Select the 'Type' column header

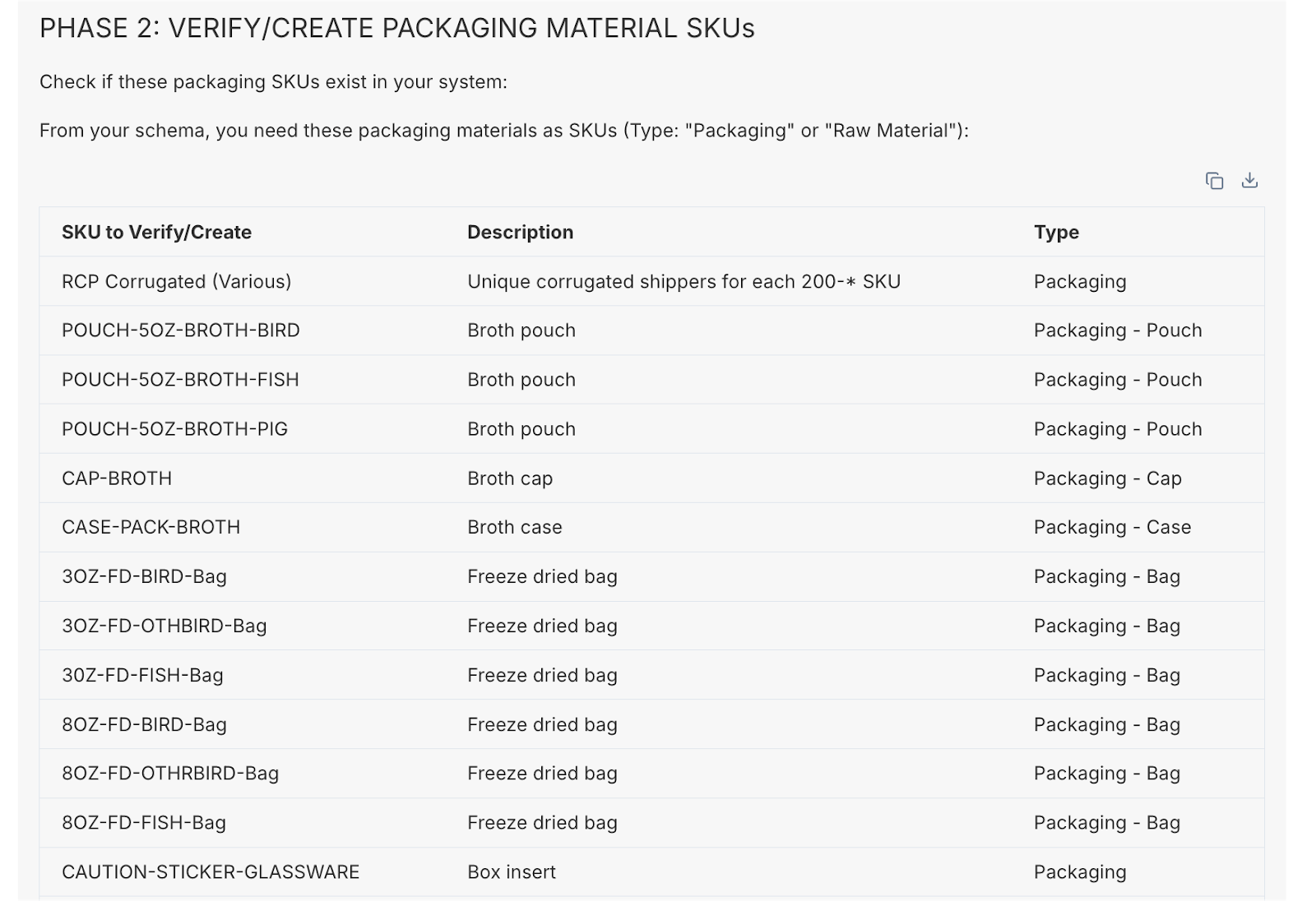pos(1057,232)
